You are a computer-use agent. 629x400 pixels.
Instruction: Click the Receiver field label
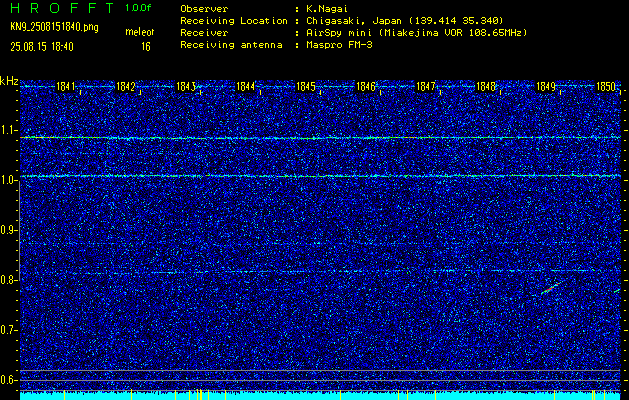(x=204, y=32)
